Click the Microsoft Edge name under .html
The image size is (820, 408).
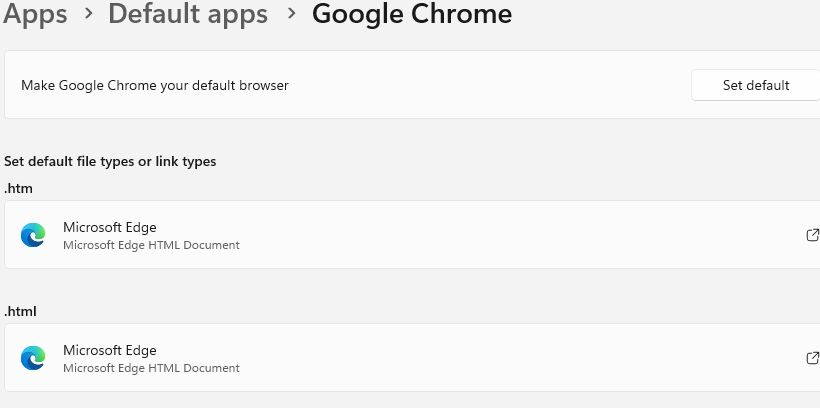pyautogui.click(x=110, y=350)
